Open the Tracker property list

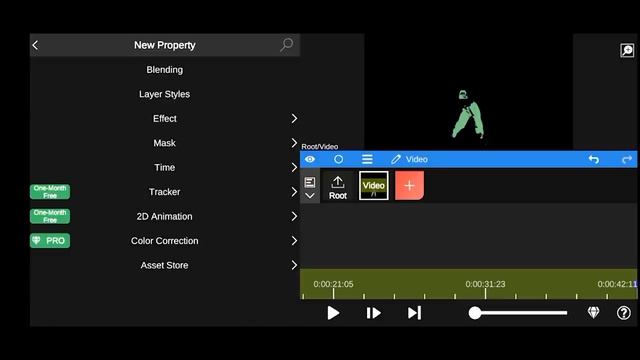tap(164, 192)
